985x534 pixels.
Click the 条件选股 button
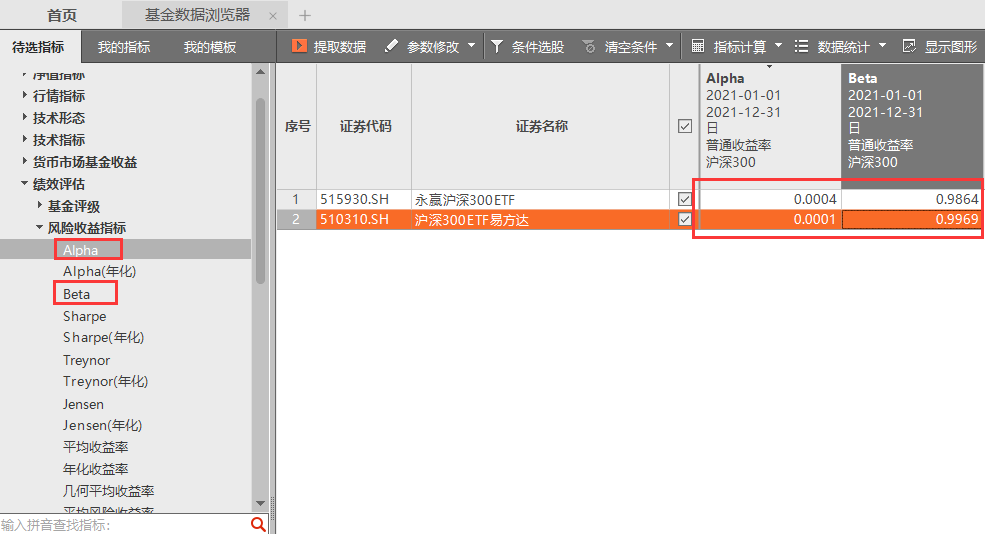[x=527, y=46]
